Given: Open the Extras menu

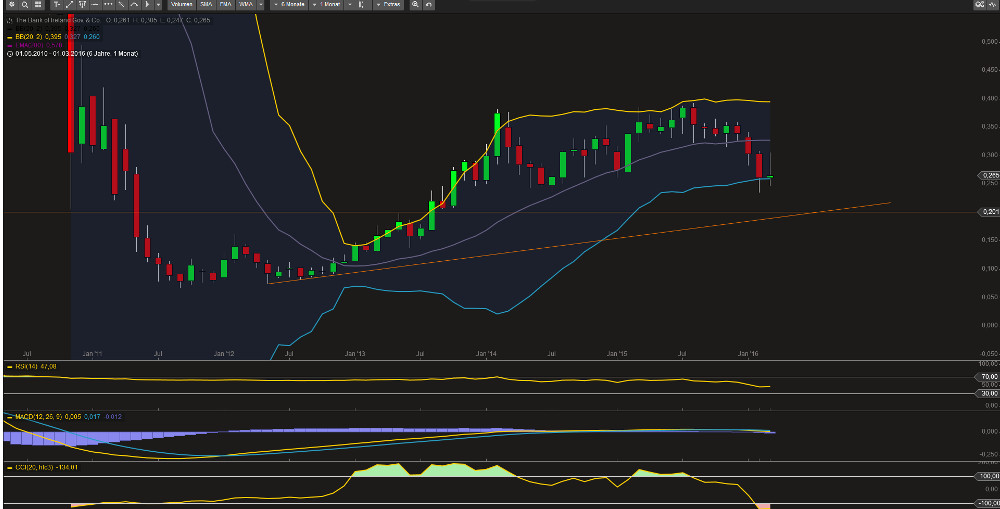Looking at the screenshot, I should coord(390,5).
